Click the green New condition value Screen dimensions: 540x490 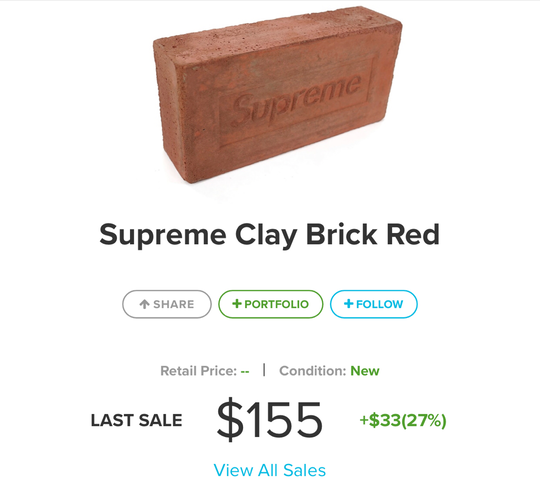point(365,371)
